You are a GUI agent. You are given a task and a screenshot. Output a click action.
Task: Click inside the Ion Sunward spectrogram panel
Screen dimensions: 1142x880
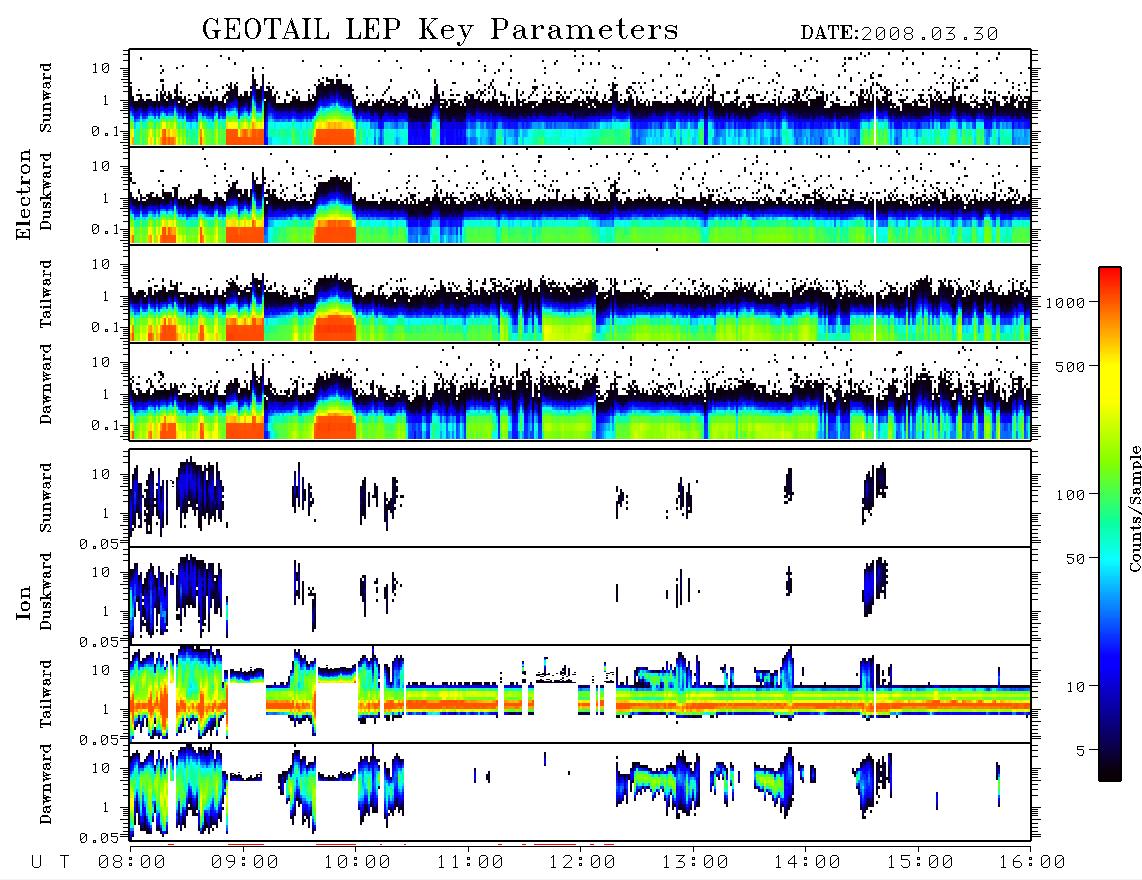tap(580, 498)
